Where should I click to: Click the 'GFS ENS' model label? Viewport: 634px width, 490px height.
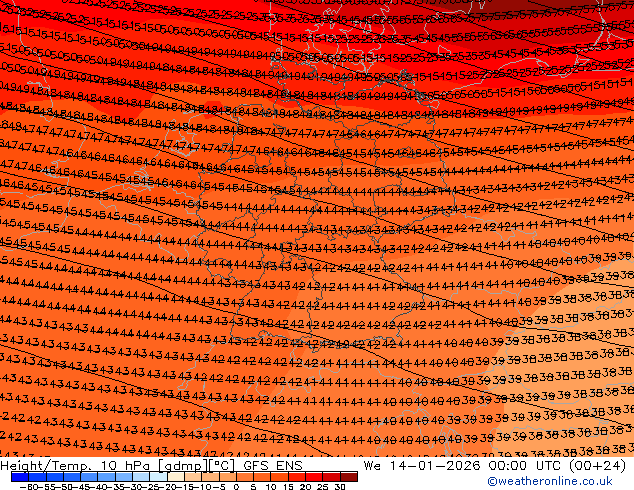(273, 466)
